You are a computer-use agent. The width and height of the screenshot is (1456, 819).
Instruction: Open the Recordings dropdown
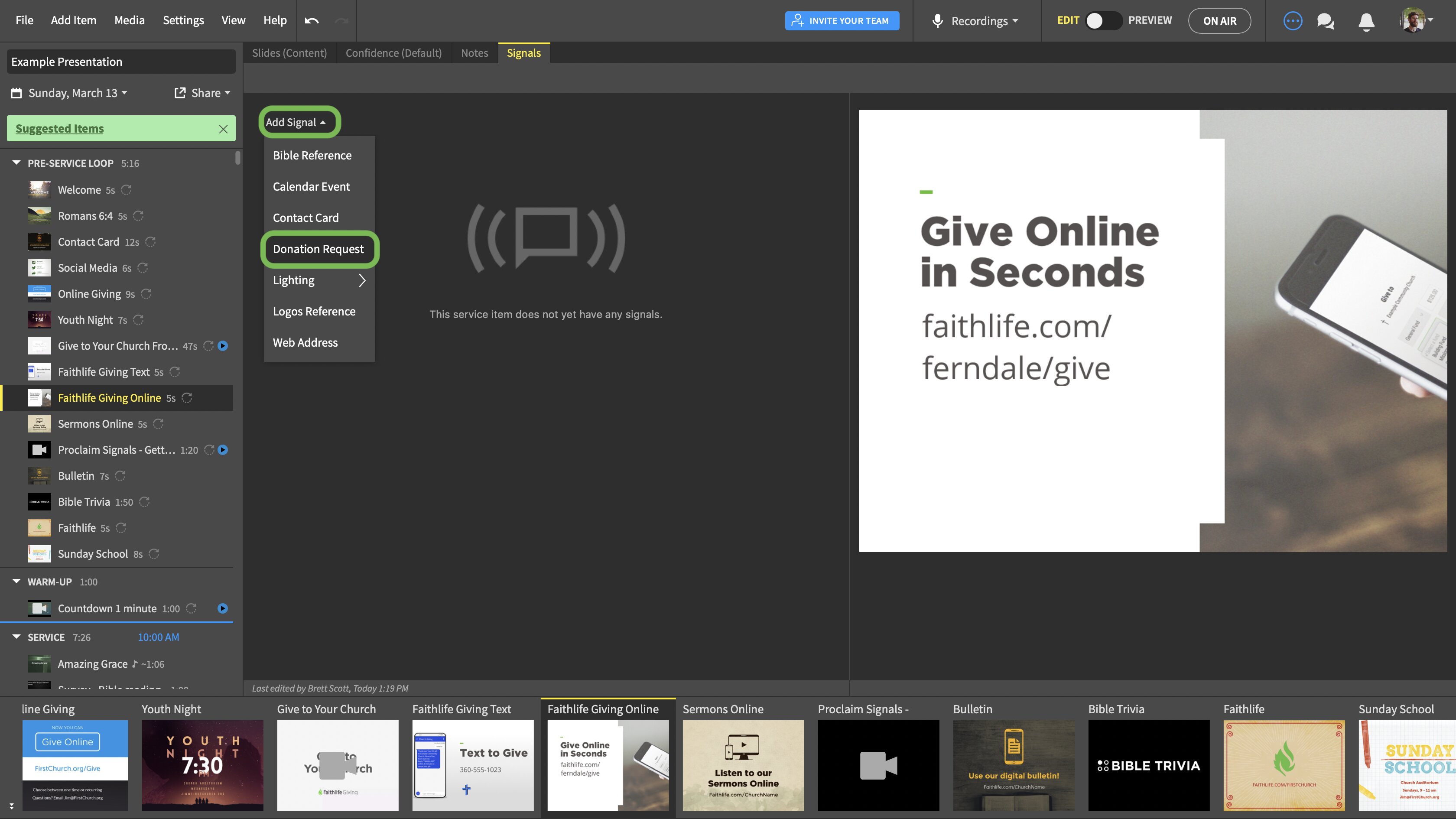985,21
